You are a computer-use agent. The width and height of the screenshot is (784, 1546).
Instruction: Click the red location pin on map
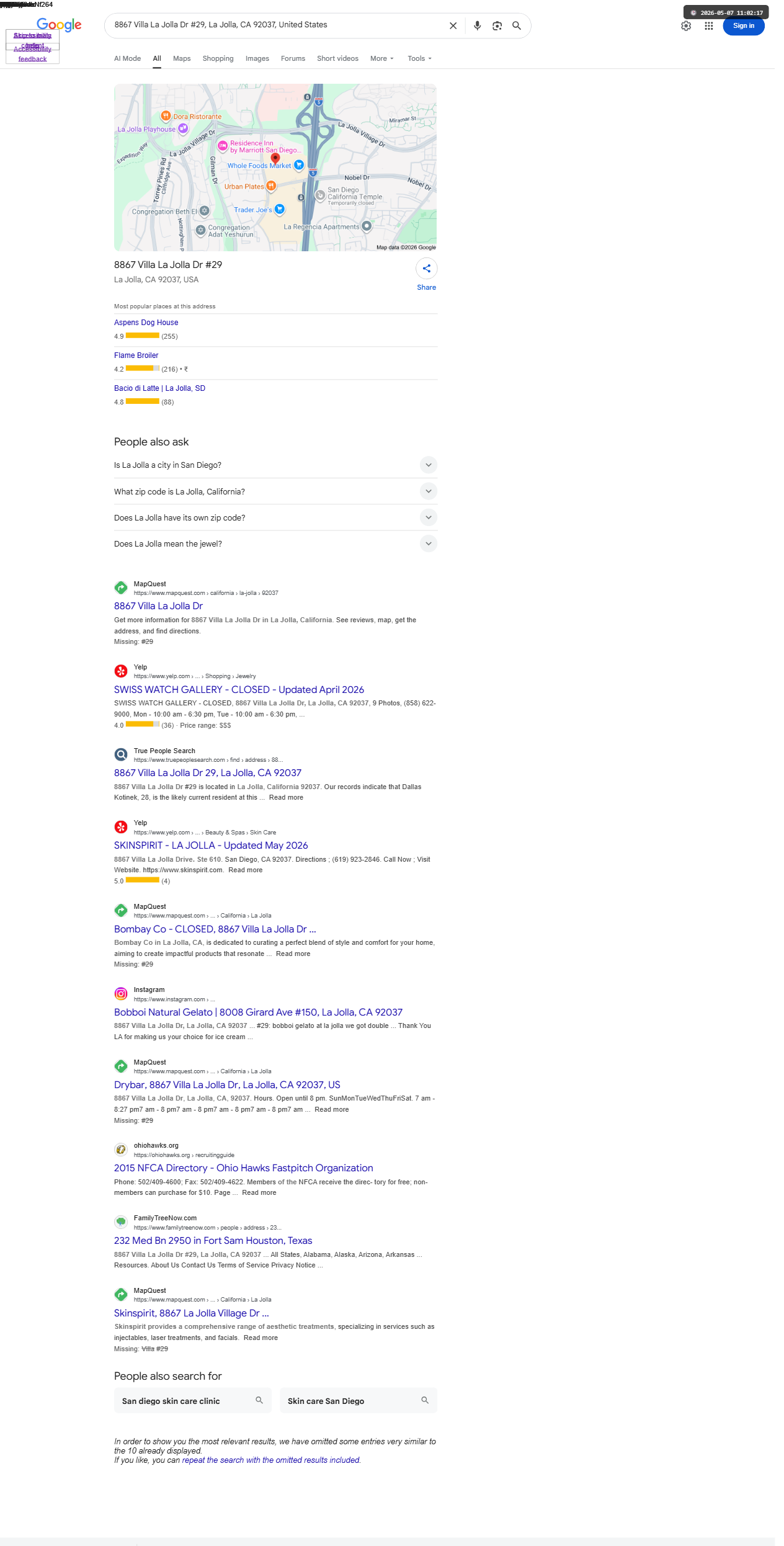click(x=275, y=158)
